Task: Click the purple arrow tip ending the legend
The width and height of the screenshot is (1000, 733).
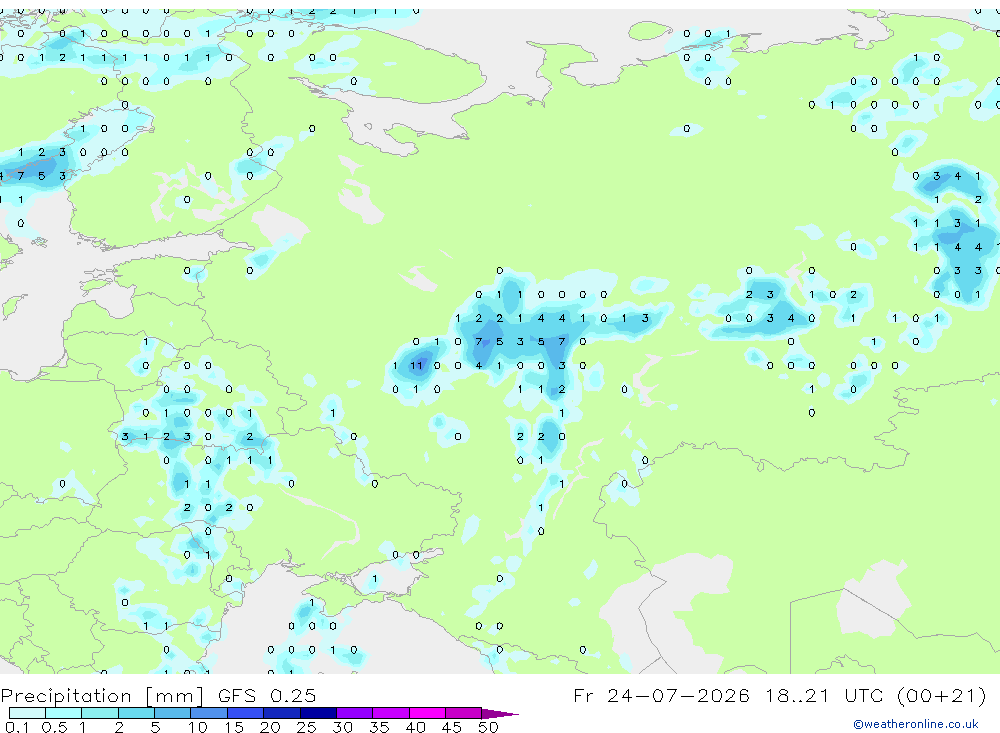Action: click(x=501, y=714)
